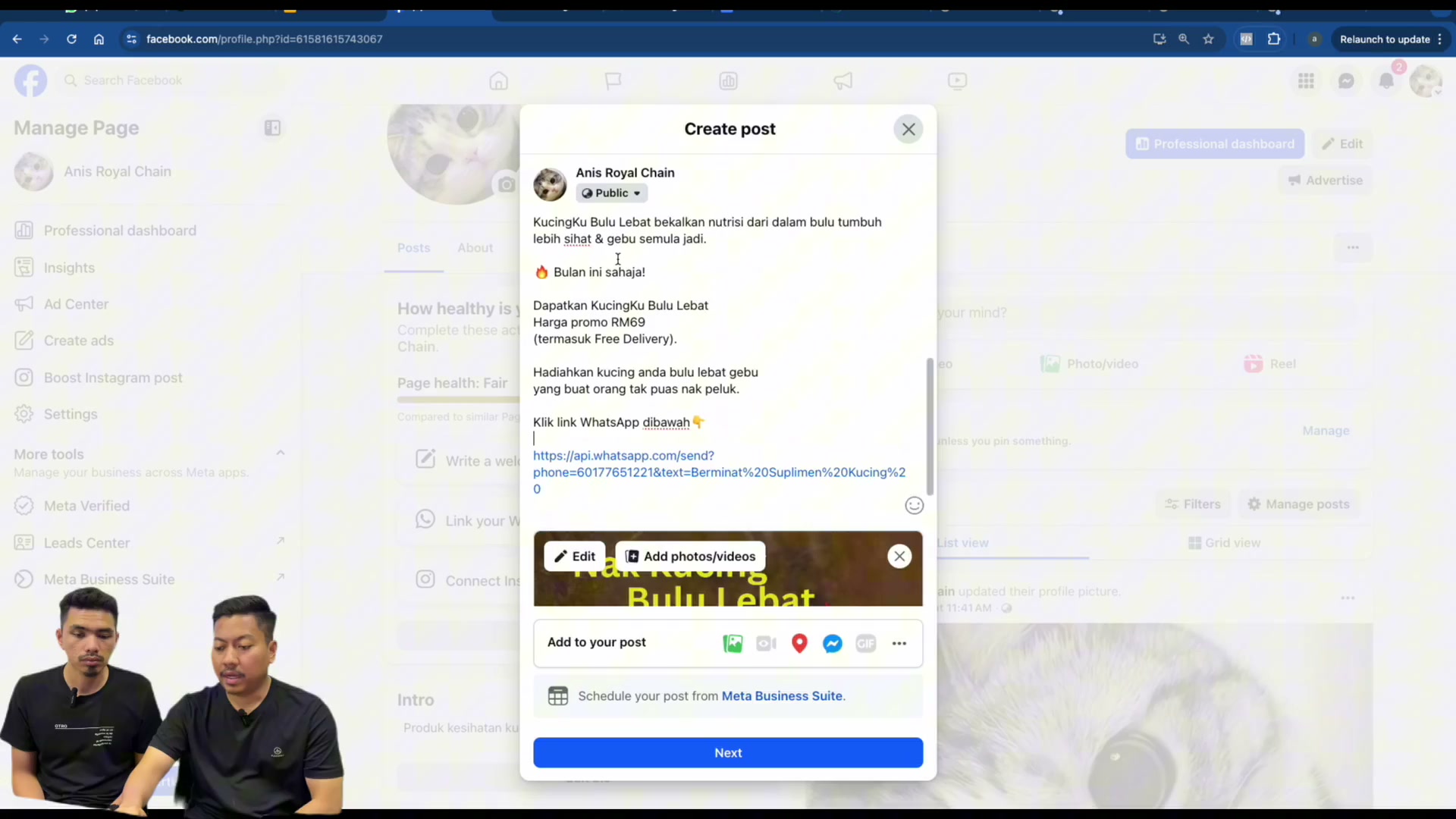Screen dimensions: 1456x819
Task: Open the emoji picker in the post composer
Action: 915,506
